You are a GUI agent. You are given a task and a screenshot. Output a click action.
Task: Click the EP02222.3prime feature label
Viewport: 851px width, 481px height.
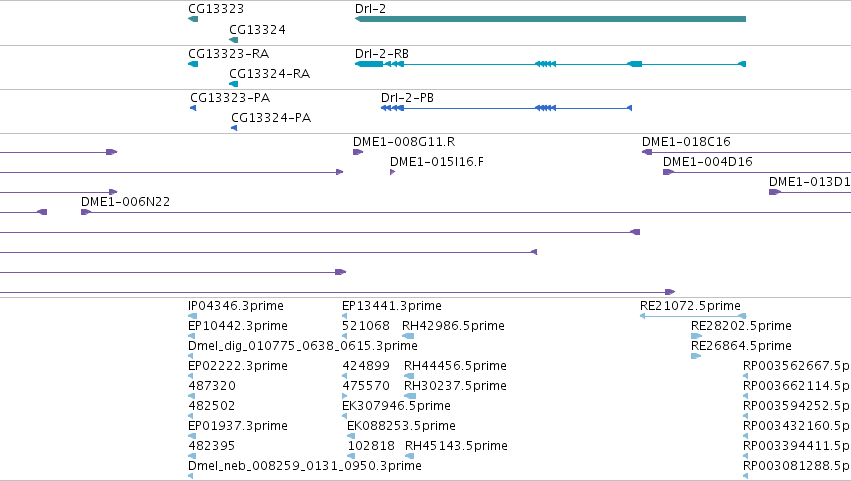pos(238,366)
